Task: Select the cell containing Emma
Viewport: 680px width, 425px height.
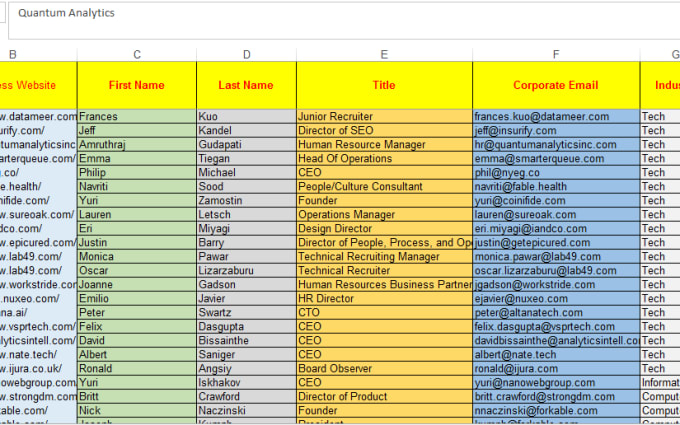Action: 137,159
